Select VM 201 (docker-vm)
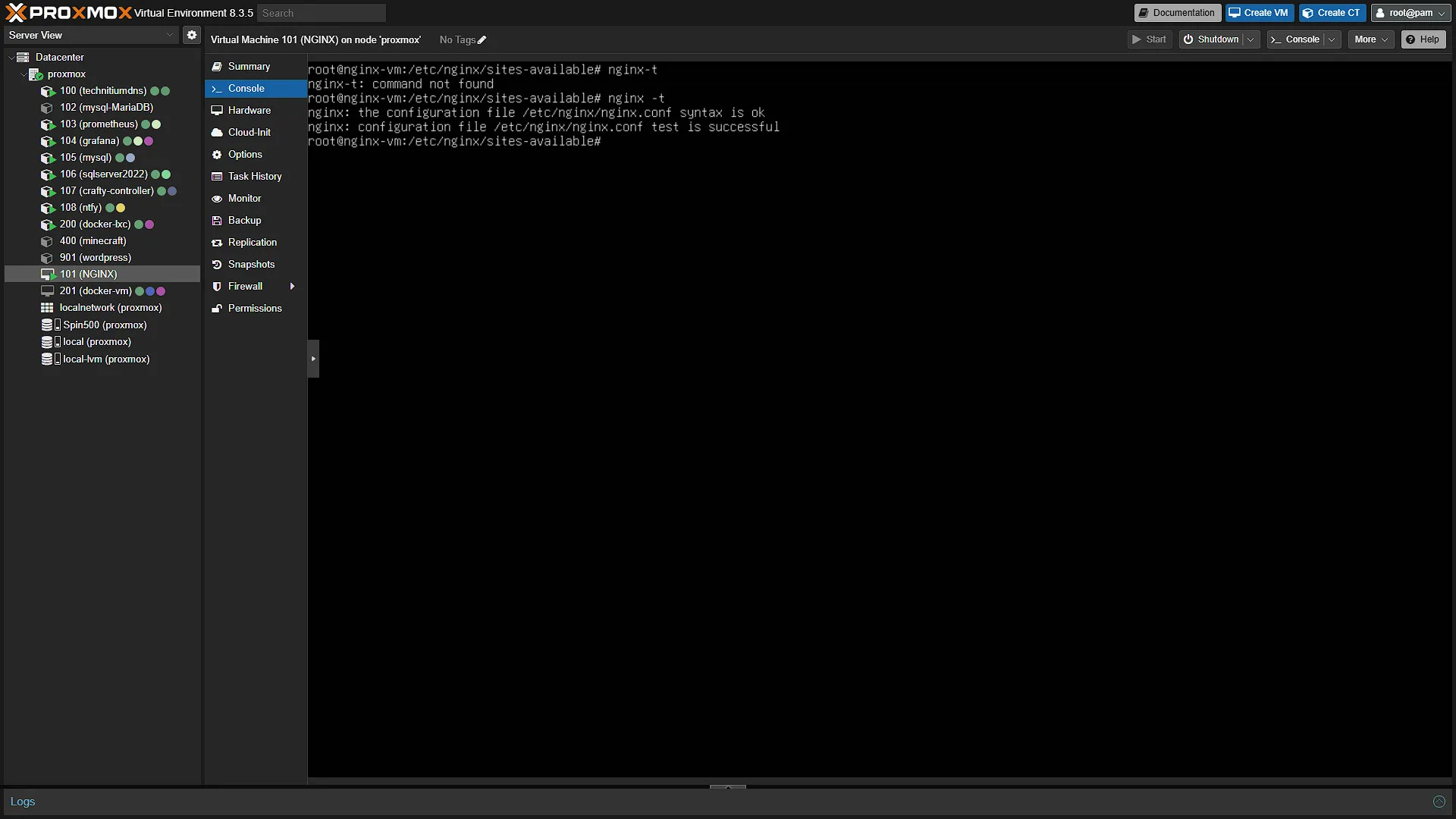 pyautogui.click(x=102, y=291)
